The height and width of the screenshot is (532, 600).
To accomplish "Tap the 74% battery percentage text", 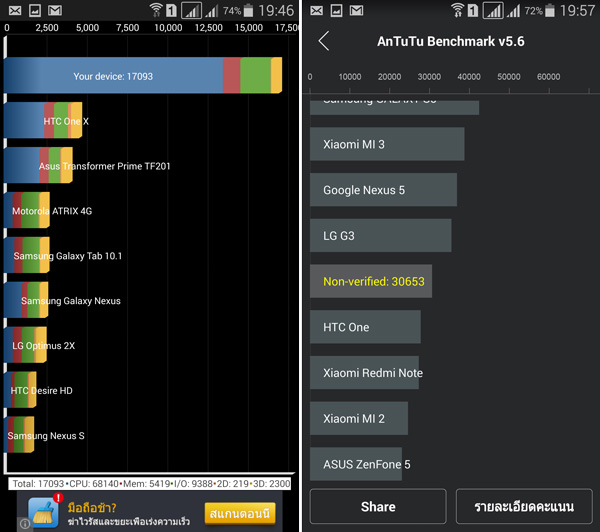I will click(232, 11).
